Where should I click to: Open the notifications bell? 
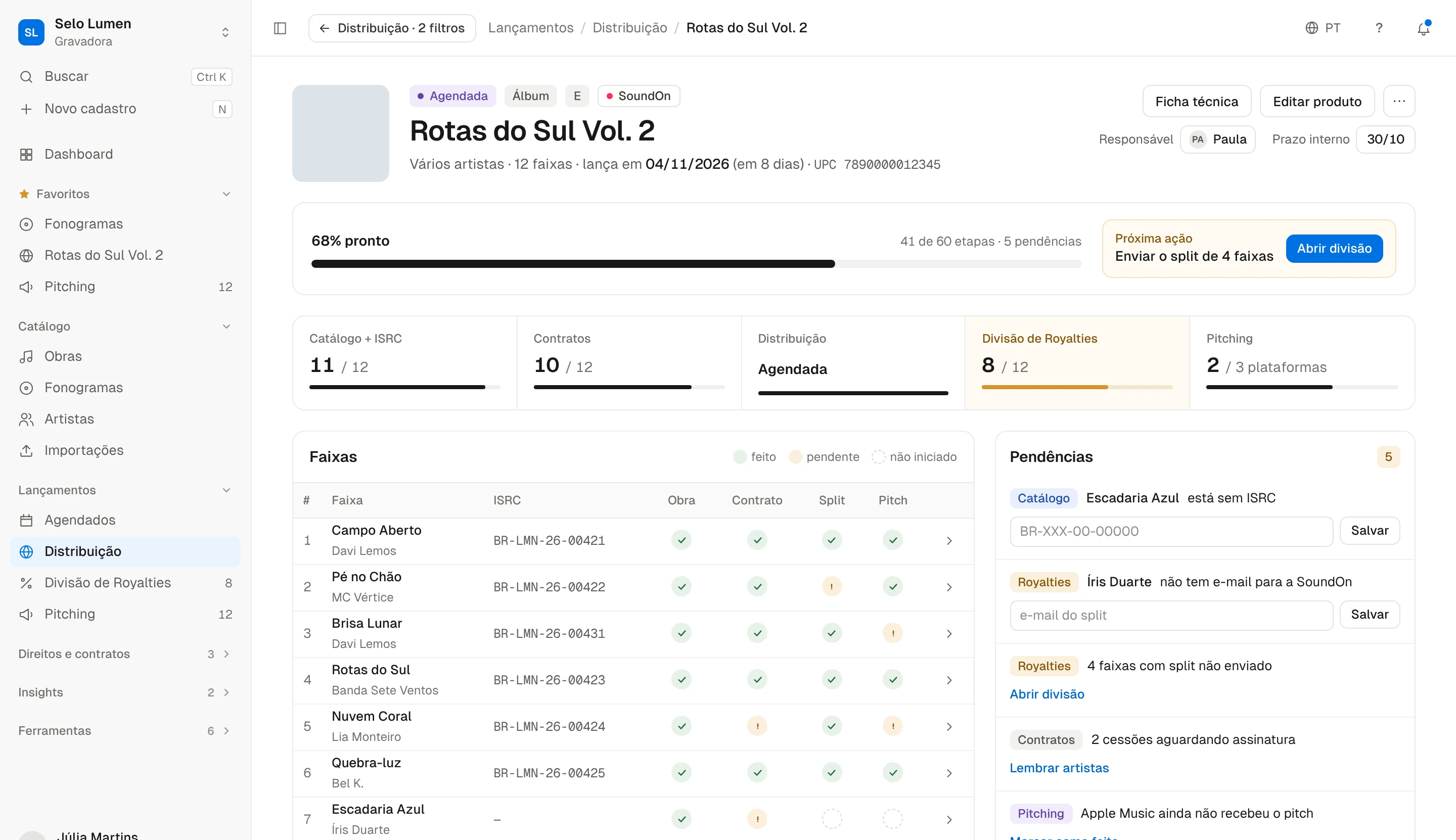1423,28
